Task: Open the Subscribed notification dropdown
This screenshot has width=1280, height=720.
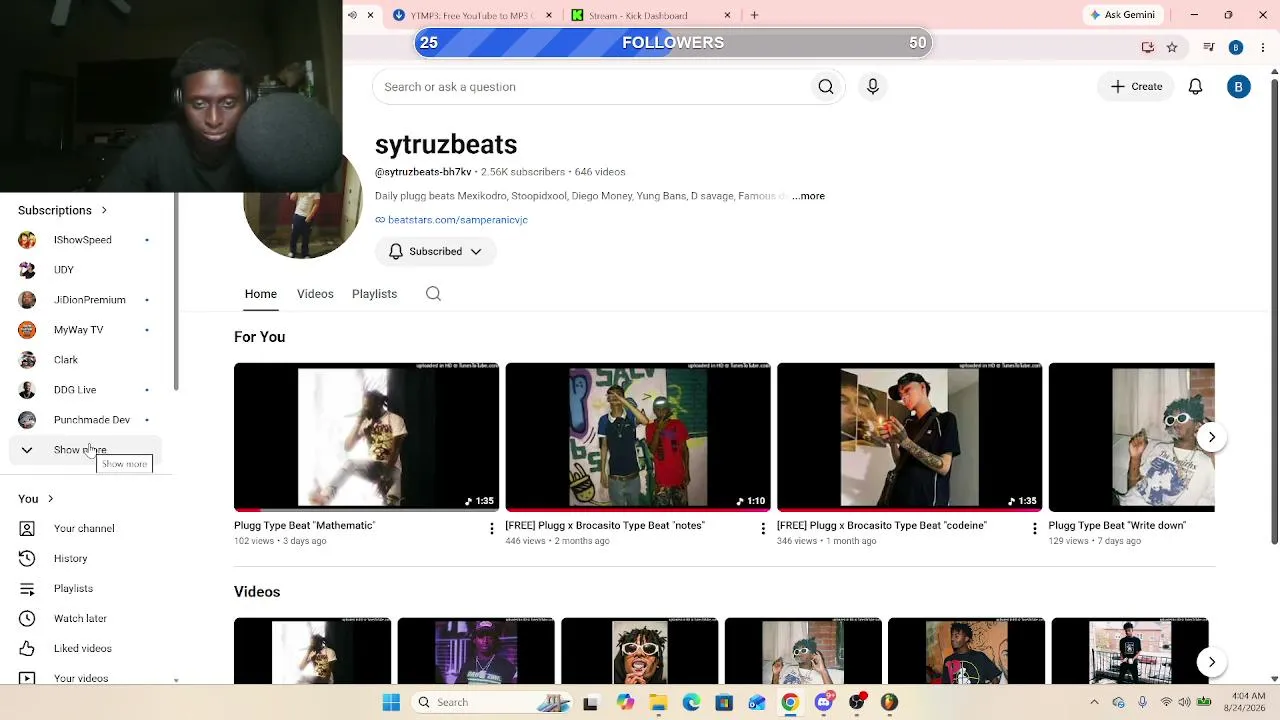Action: (435, 251)
